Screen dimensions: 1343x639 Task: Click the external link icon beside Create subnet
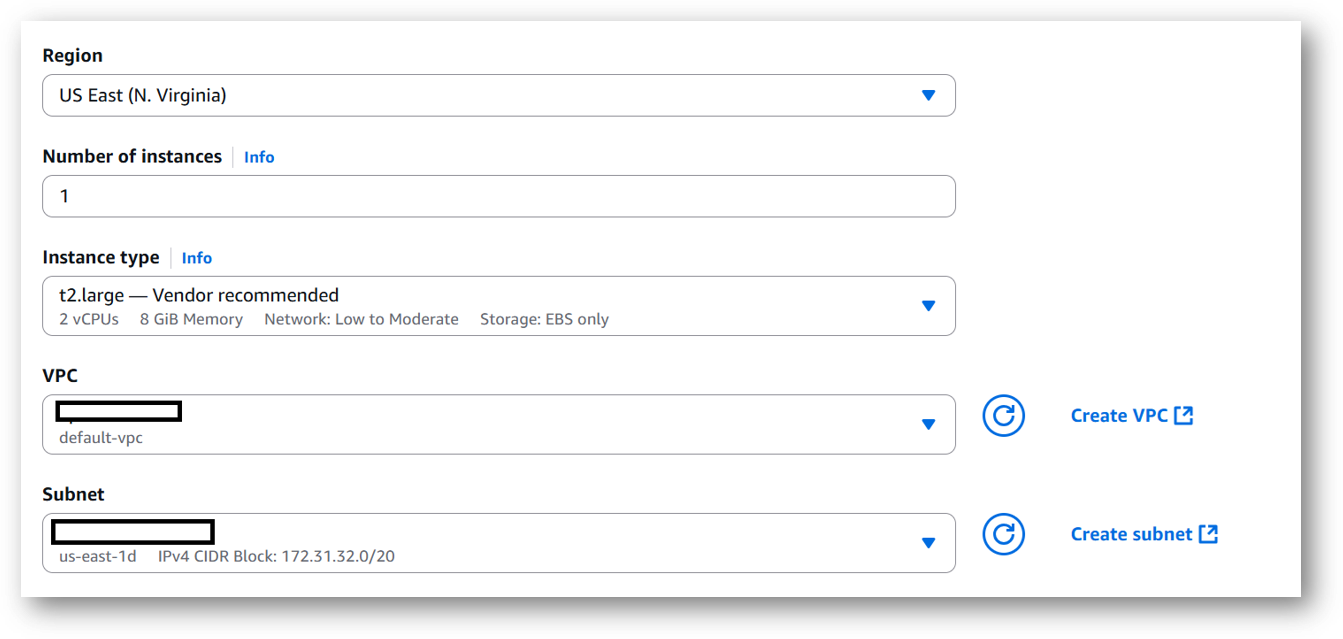point(1207,534)
